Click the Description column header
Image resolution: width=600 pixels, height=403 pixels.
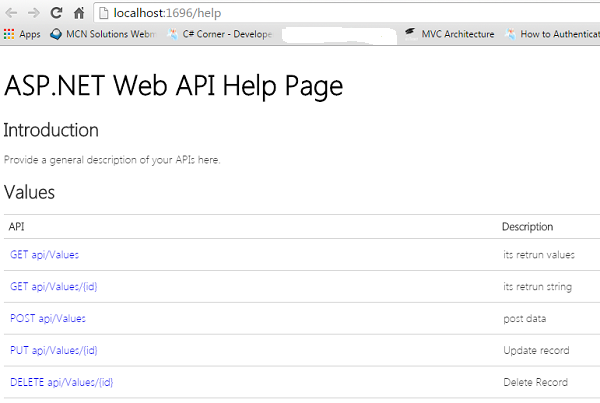tap(527, 227)
